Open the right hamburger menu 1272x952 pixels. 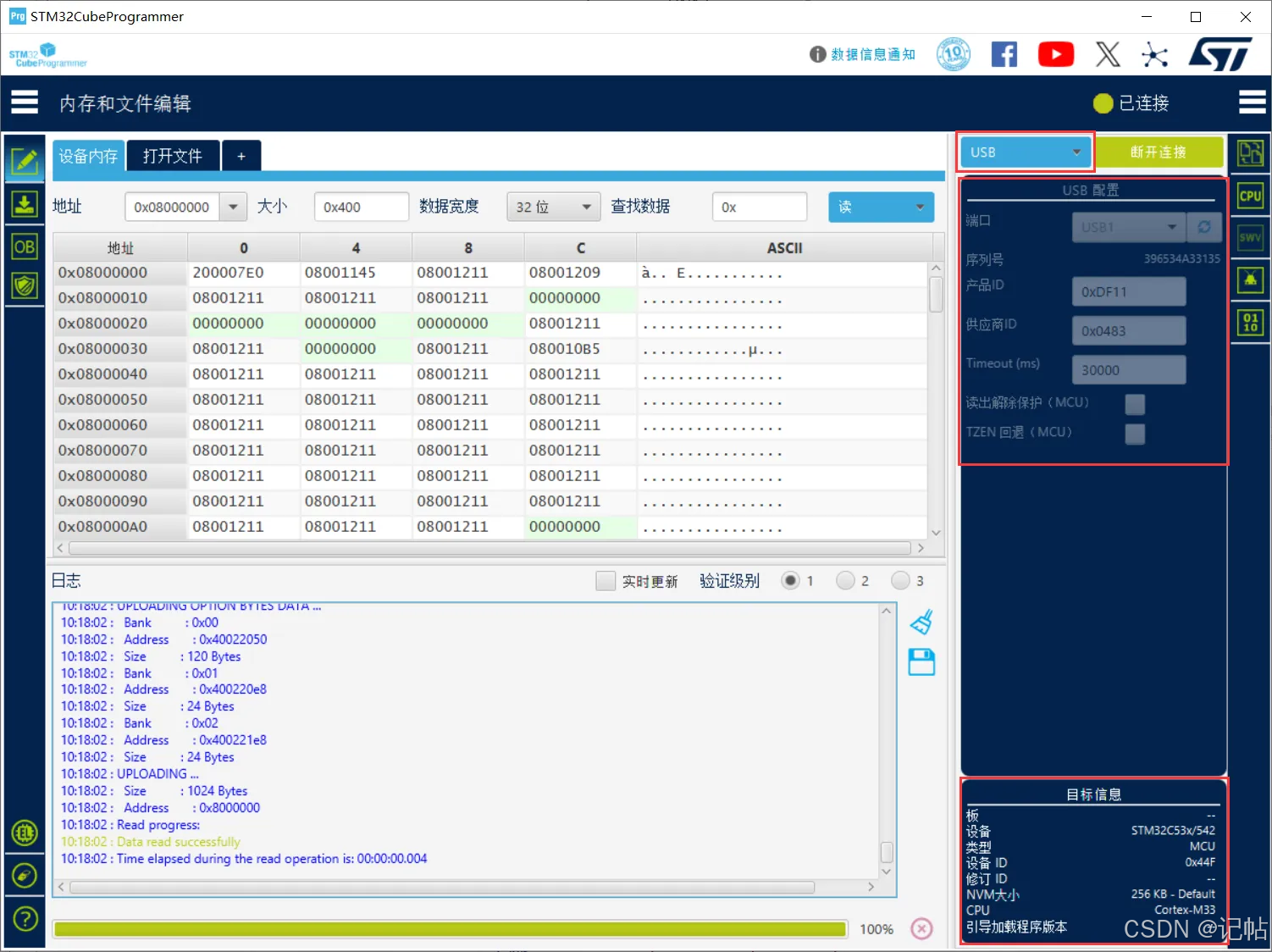1253,102
